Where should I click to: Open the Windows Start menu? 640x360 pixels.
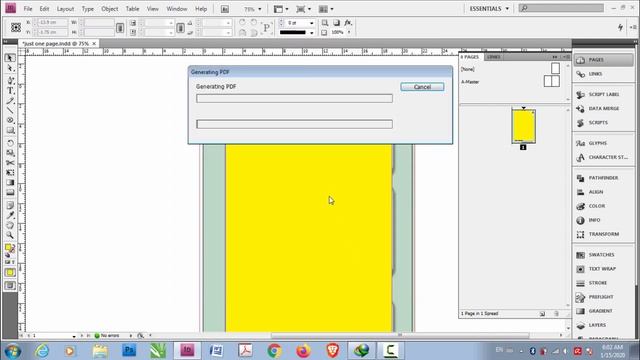(x=13, y=351)
